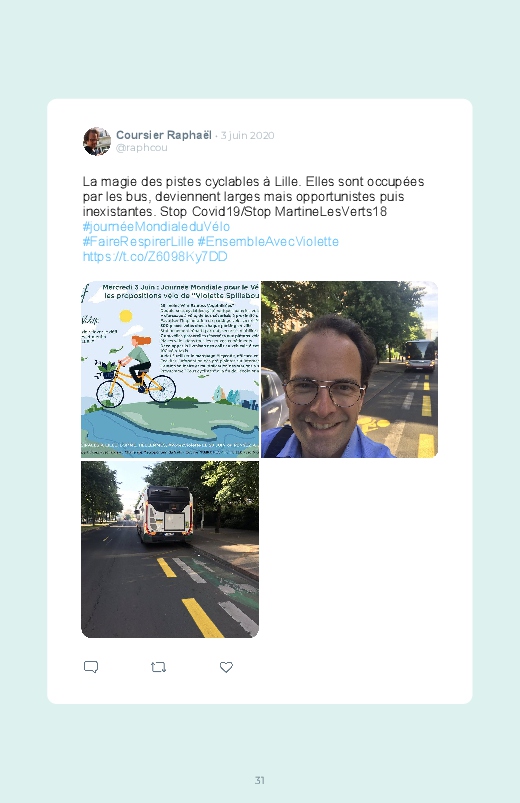Viewport: 520px width, 803px height.
Task: Open the cyclist illustration poster thumbnail
Action: [x=170, y=369]
